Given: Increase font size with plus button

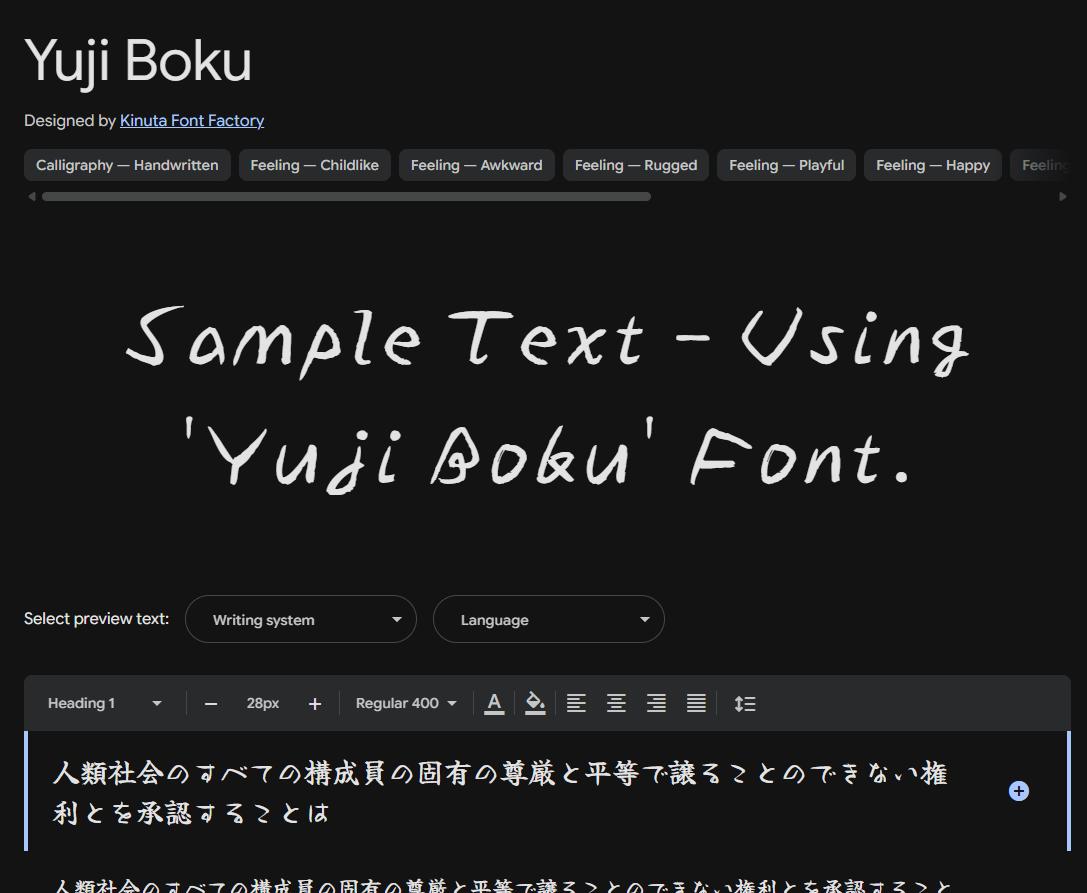Looking at the screenshot, I should click(x=315, y=704).
